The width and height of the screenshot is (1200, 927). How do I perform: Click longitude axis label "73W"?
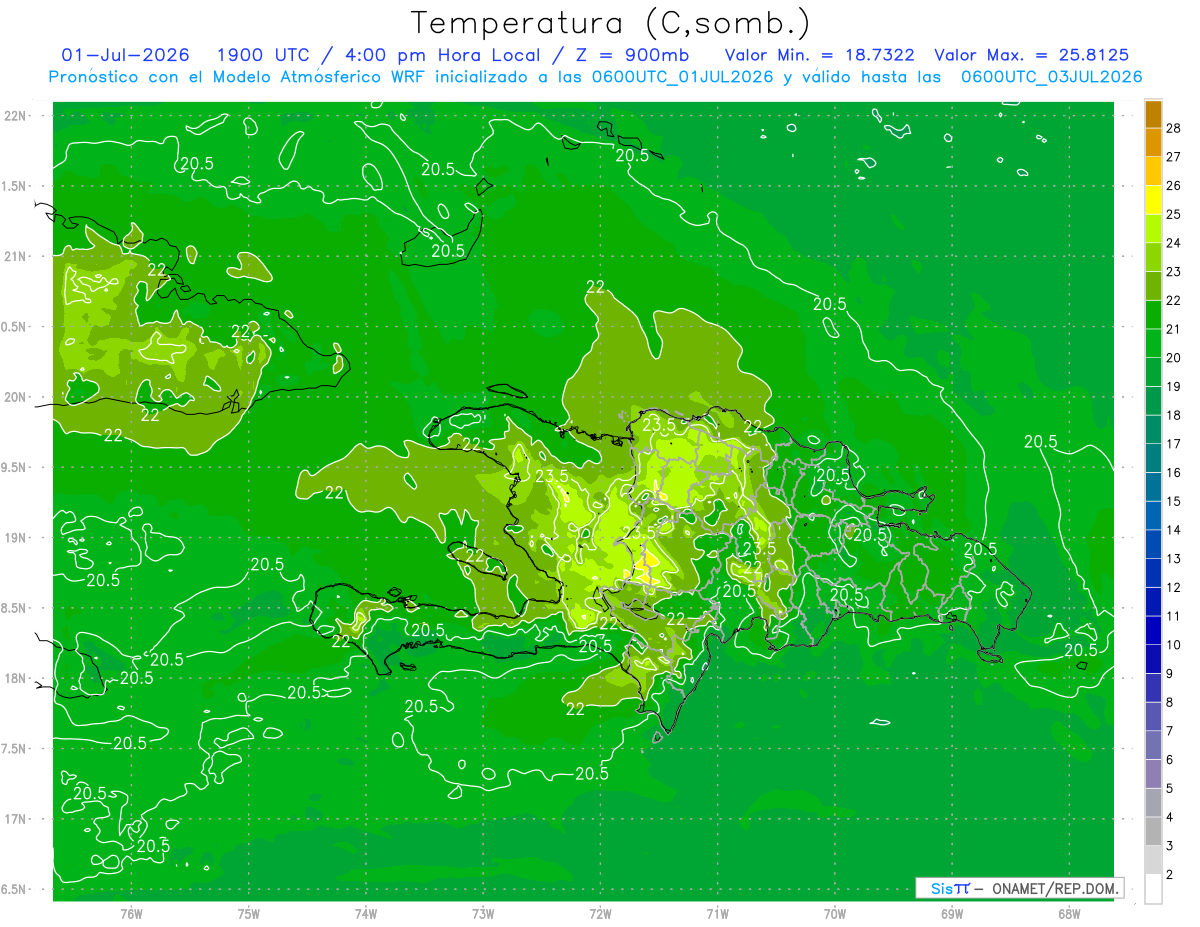[x=483, y=913]
